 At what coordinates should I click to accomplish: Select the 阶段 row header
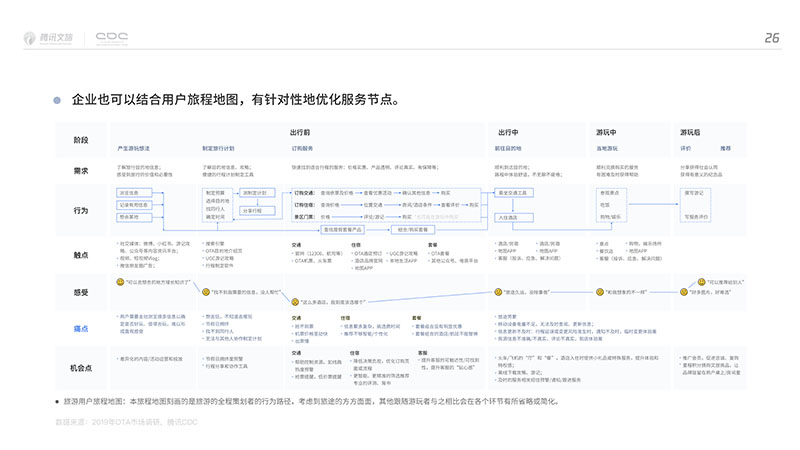[81, 140]
